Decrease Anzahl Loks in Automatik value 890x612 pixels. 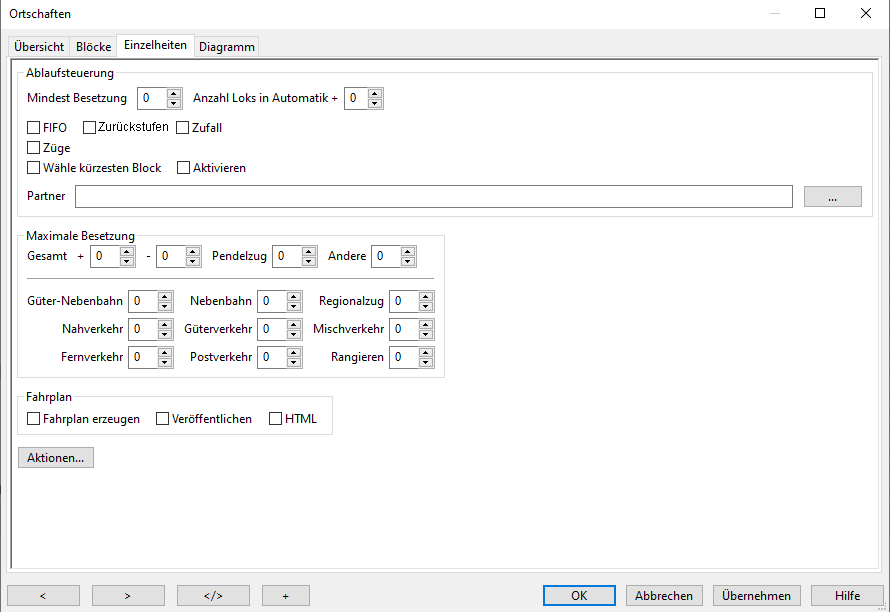[x=375, y=103]
